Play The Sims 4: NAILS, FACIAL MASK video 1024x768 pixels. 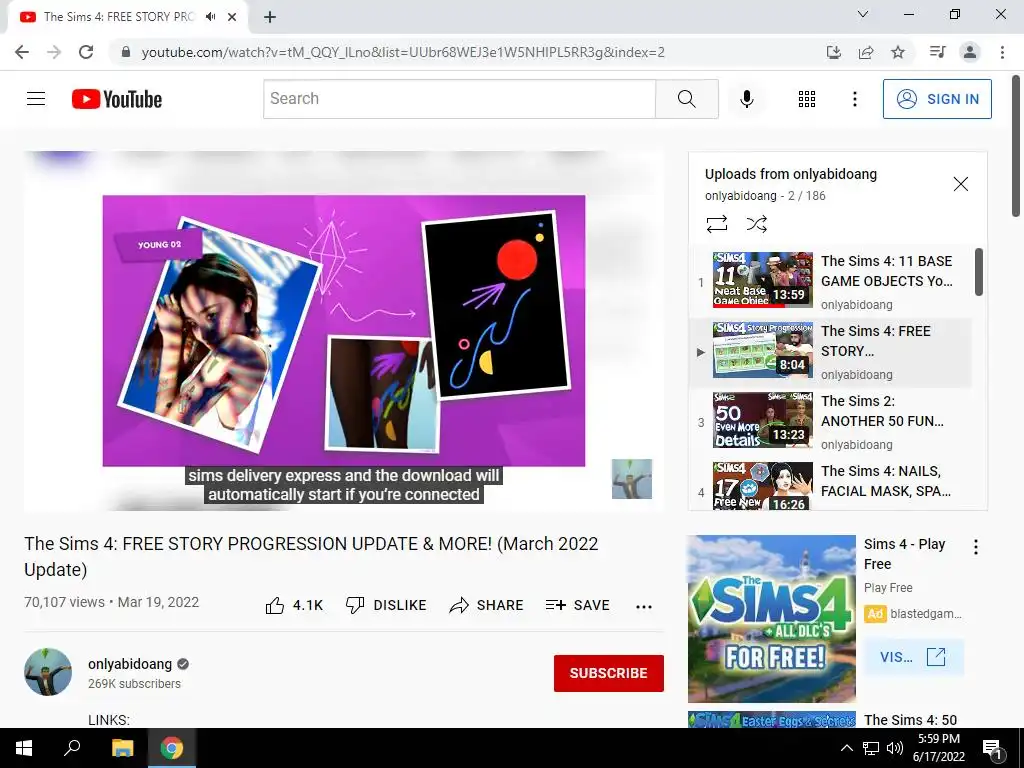tap(830, 485)
